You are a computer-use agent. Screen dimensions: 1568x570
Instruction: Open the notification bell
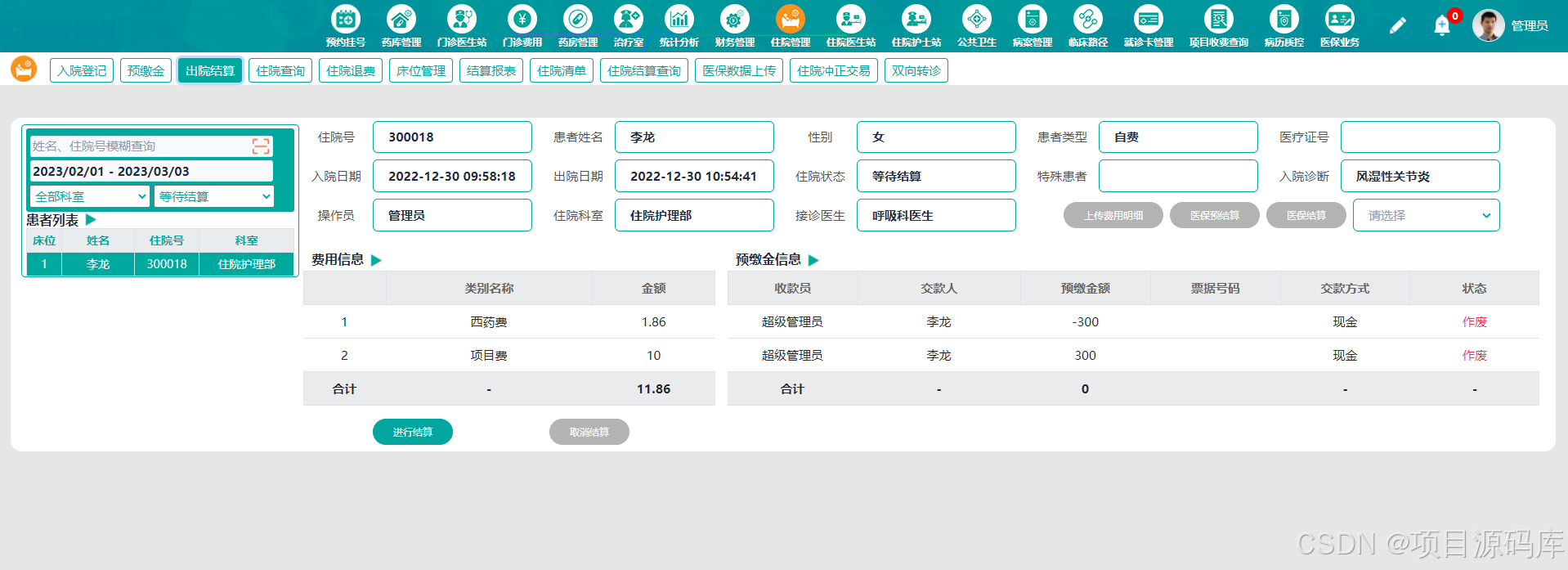click(1442, 25)
